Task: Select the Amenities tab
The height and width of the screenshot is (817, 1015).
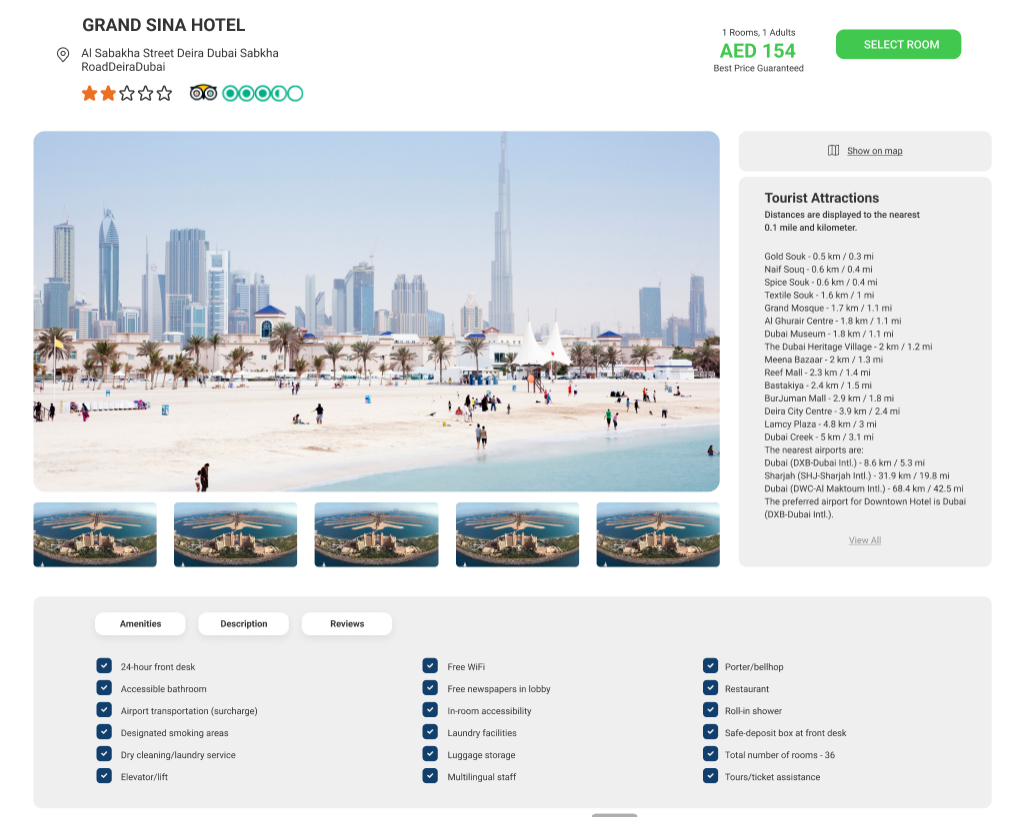Action: (140, 624)
